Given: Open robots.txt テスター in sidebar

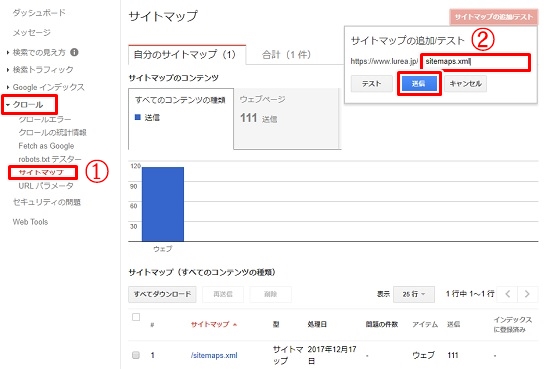Looking at the screenshot, I should [x=50, y=159].
